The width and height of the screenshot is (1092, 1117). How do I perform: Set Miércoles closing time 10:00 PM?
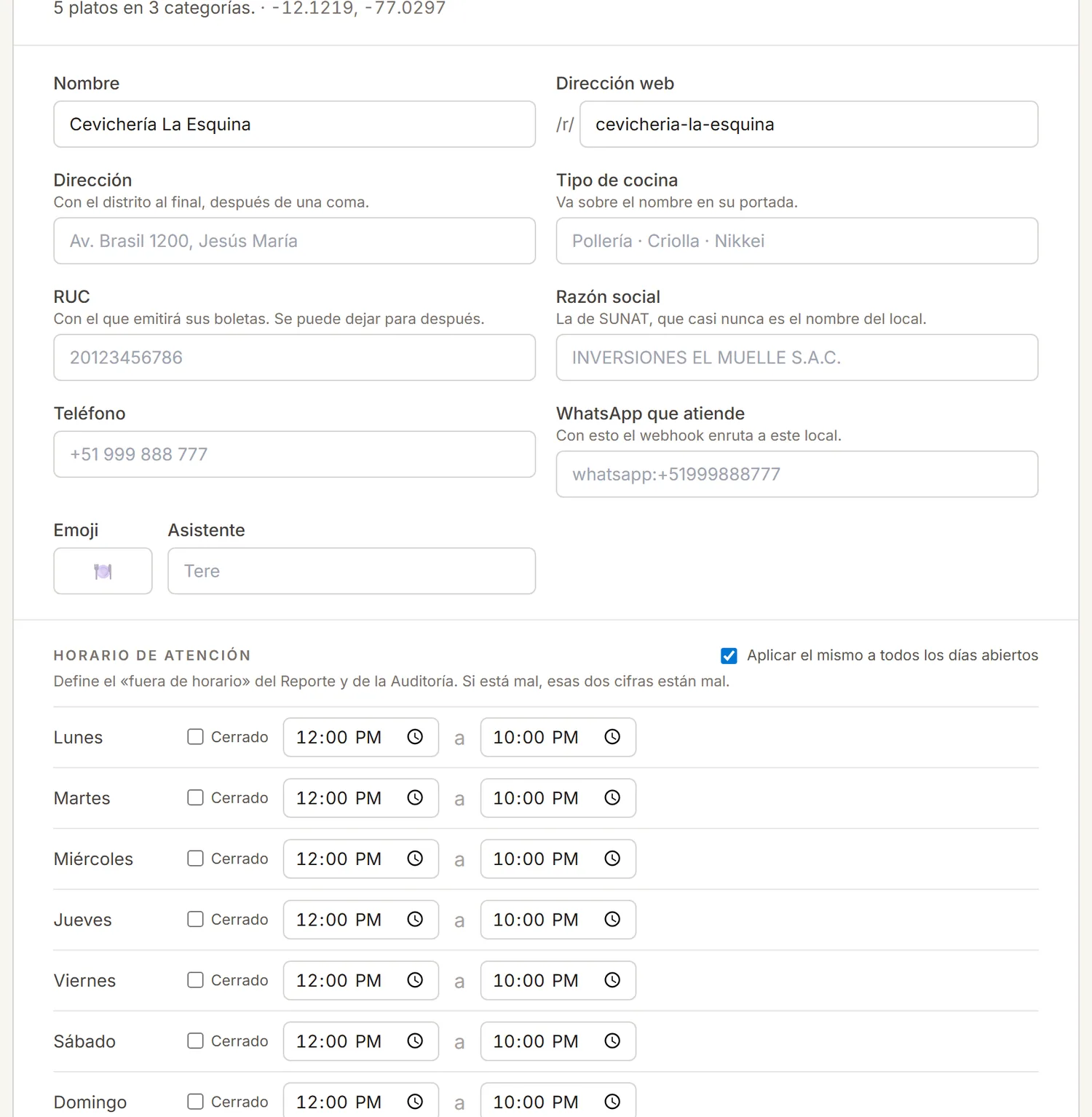tap(558, 859)
